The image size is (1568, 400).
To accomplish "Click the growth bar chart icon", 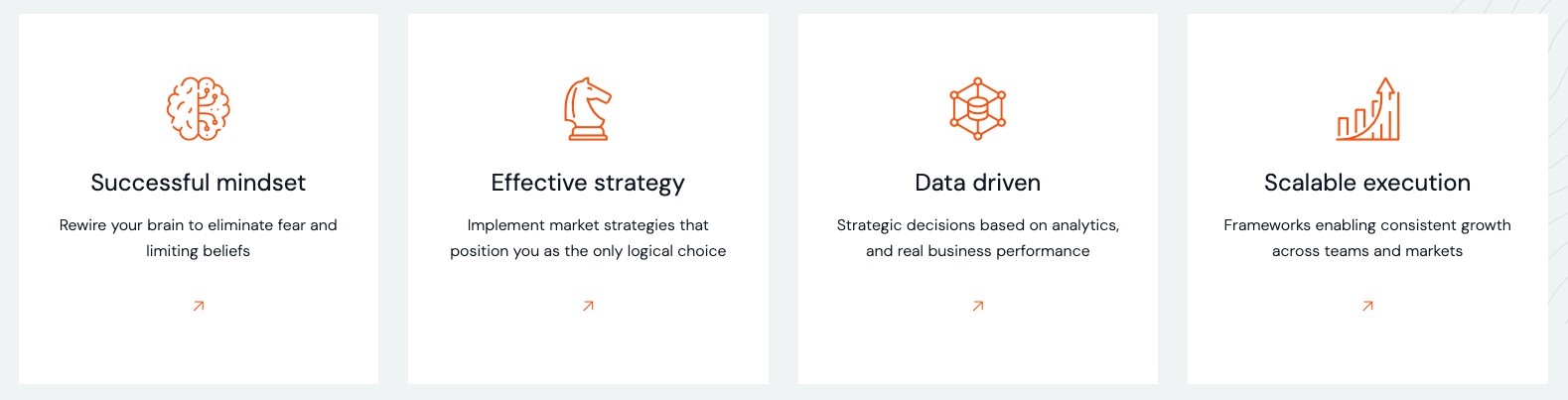I will [x=1367, y=109].
